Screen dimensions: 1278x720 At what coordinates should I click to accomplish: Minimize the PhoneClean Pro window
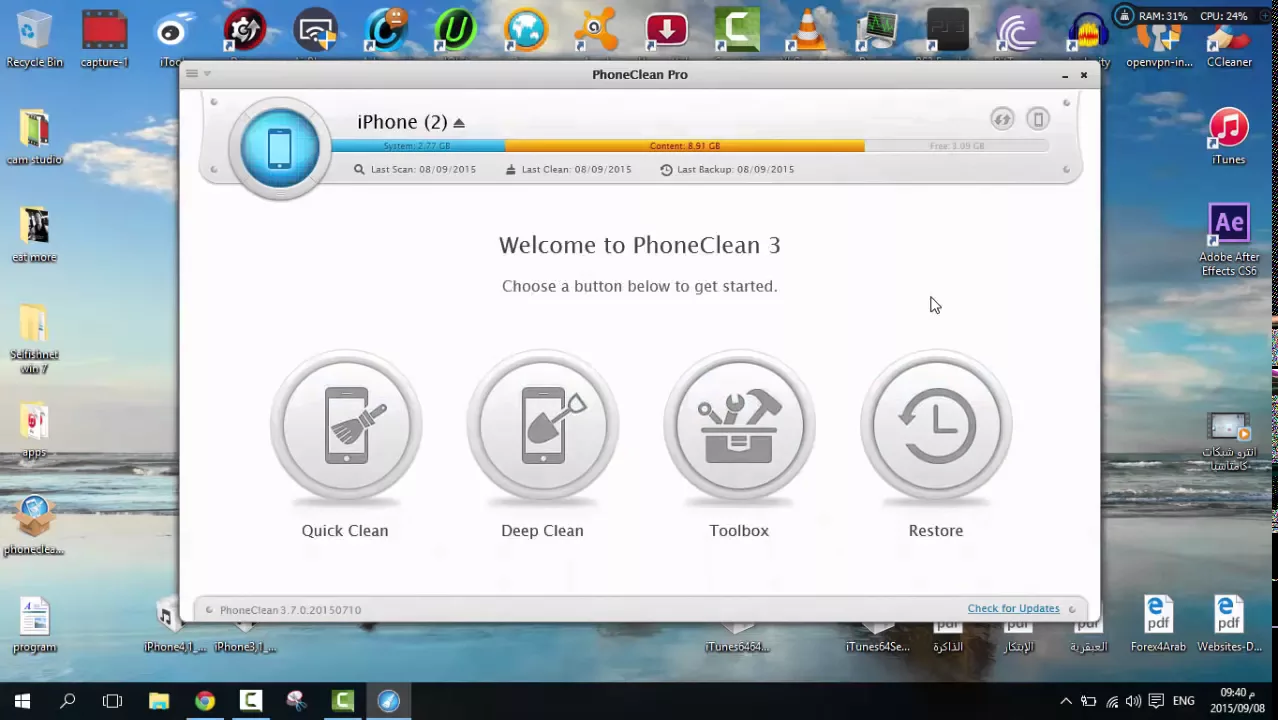pyautogui.click(x=1065, y=75)
